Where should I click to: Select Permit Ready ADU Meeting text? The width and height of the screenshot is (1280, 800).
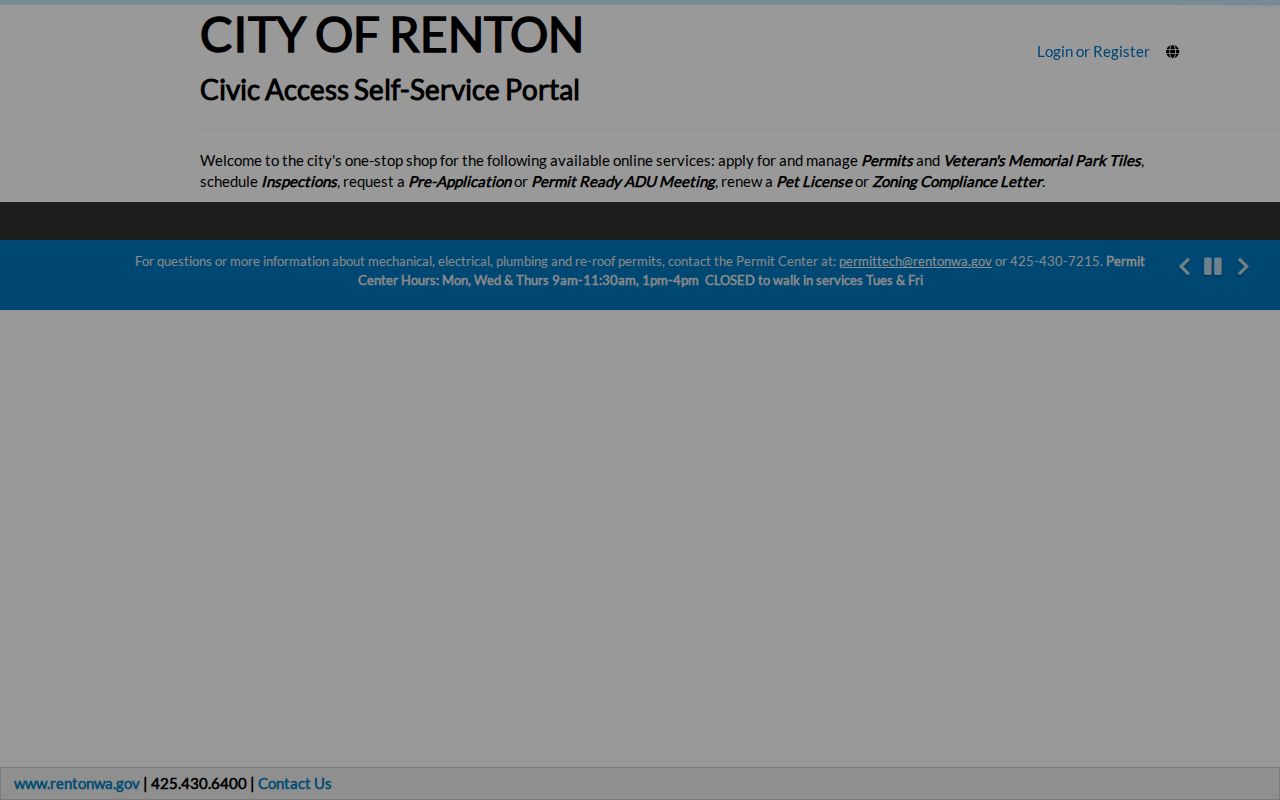(x=623, y=181)
